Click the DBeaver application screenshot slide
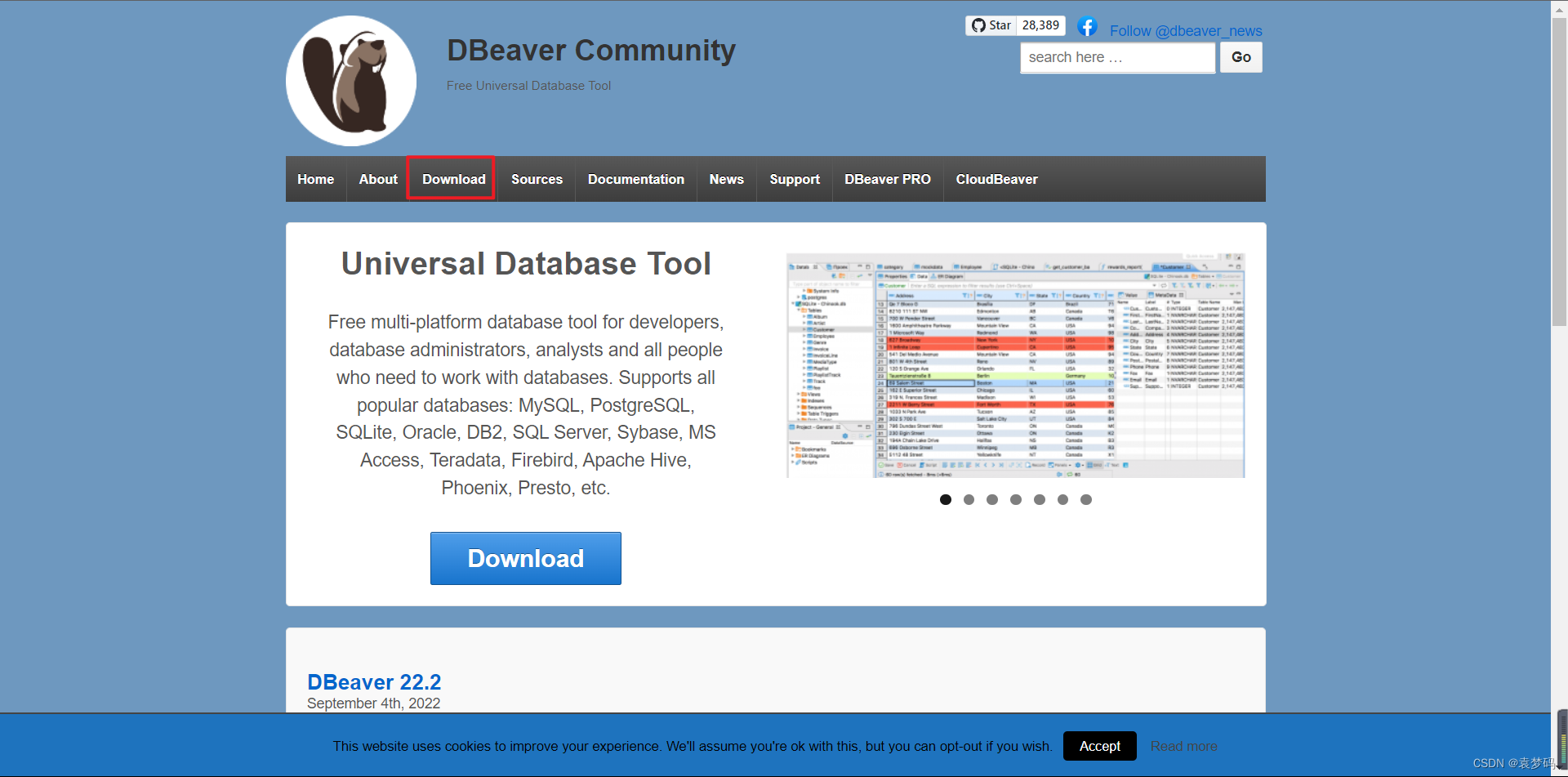1568x777 pixels. pos(1015,365)
